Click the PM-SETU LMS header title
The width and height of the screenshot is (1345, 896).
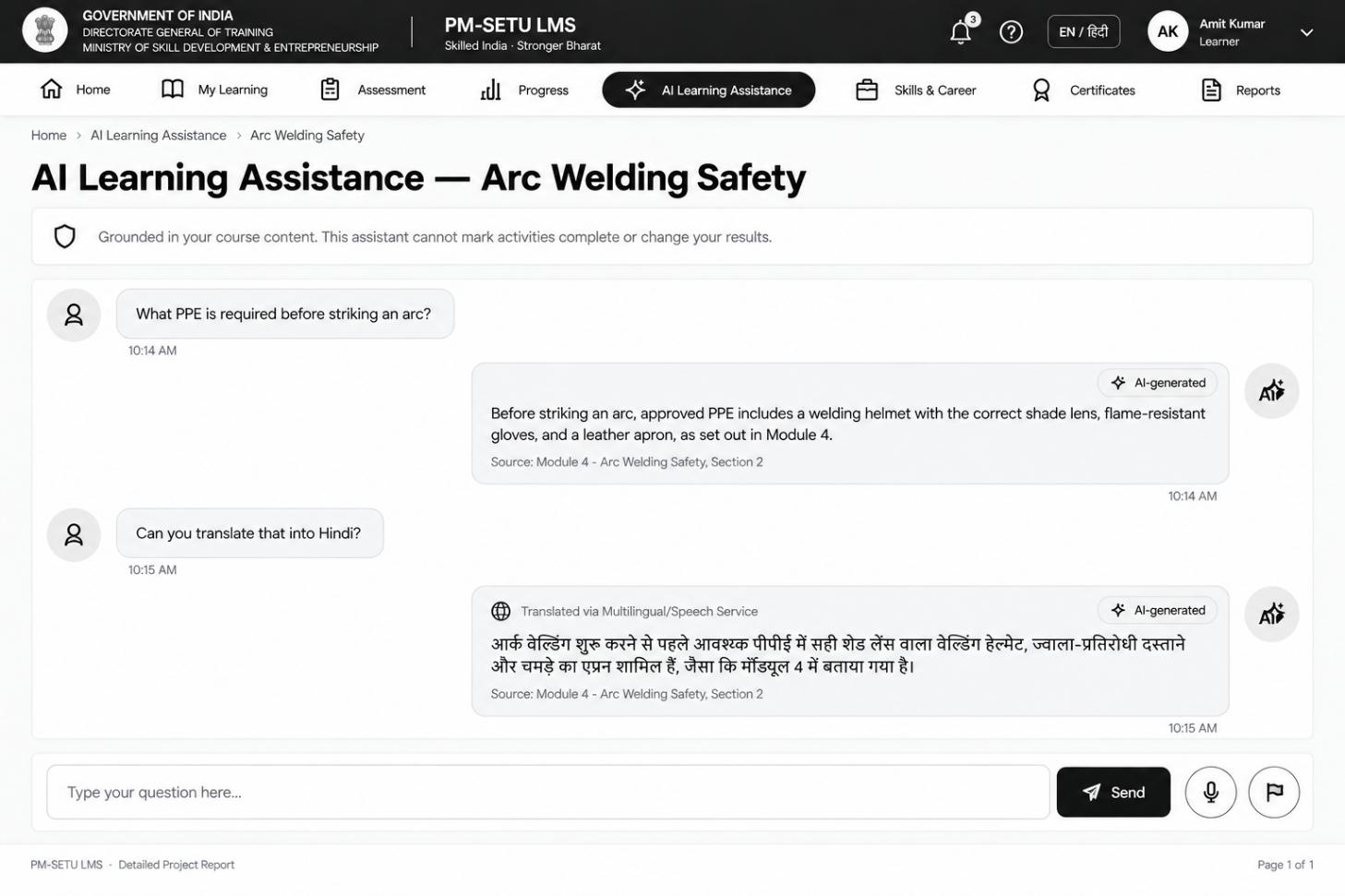[x=510, y=25]
